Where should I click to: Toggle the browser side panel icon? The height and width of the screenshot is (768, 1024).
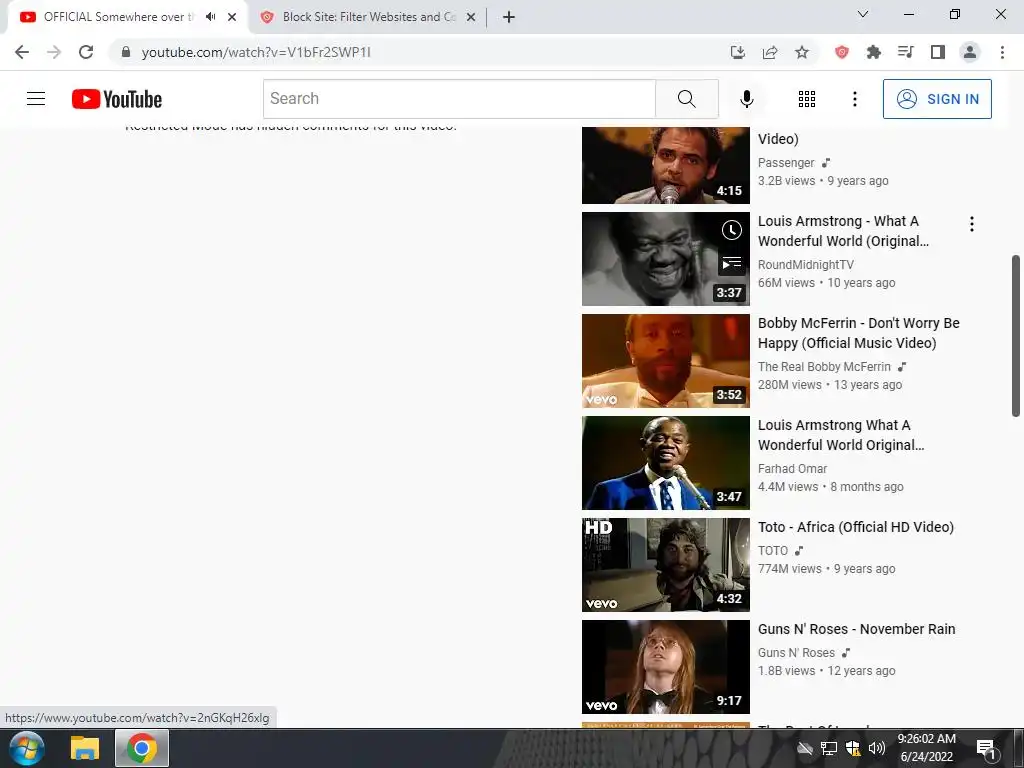[938, 52]
